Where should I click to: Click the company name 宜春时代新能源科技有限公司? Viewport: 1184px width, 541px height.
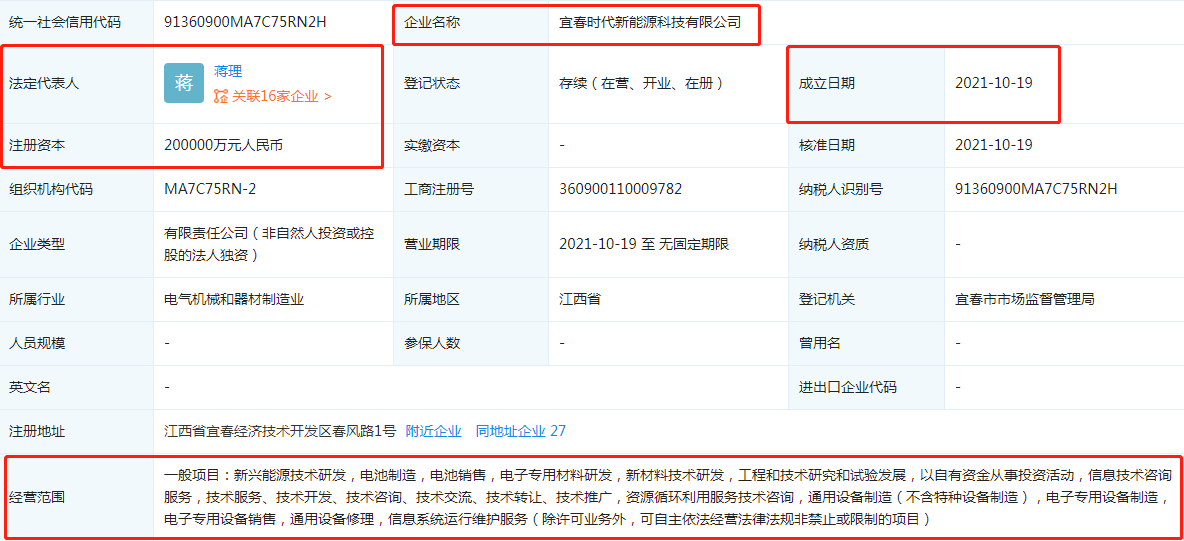click(650, 21)
